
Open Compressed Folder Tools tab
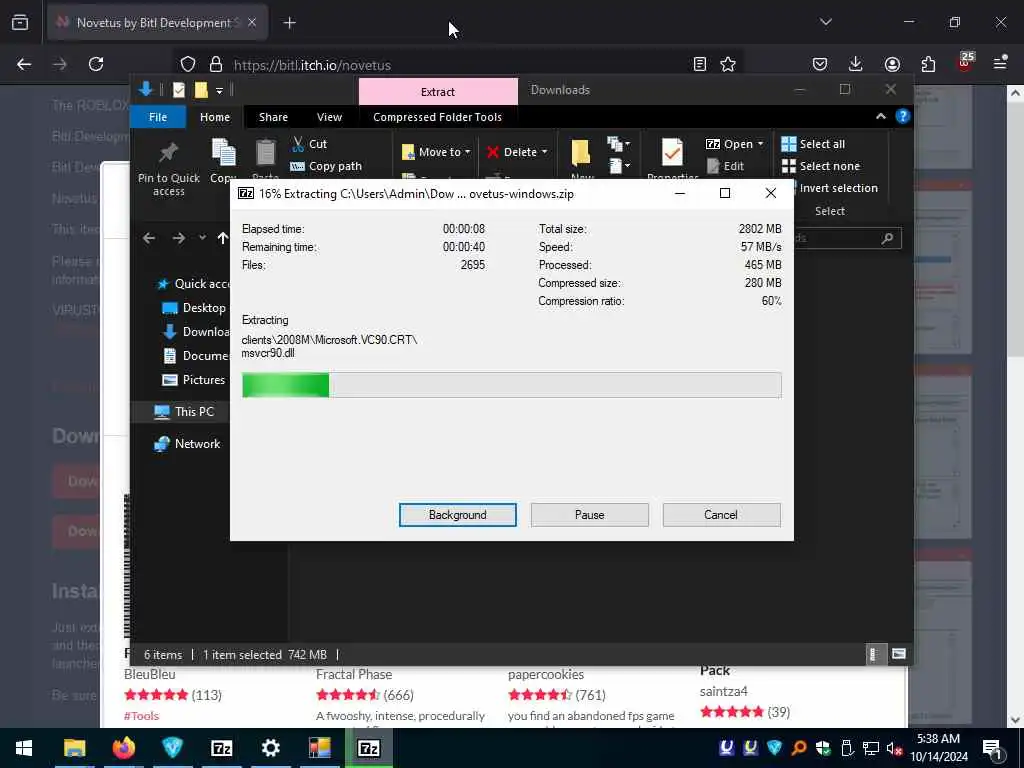pyautogui.click(x=438, y=117)
